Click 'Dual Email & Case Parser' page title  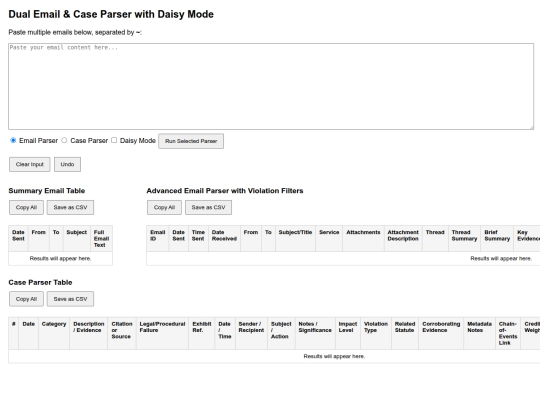[x=111, y=14]
